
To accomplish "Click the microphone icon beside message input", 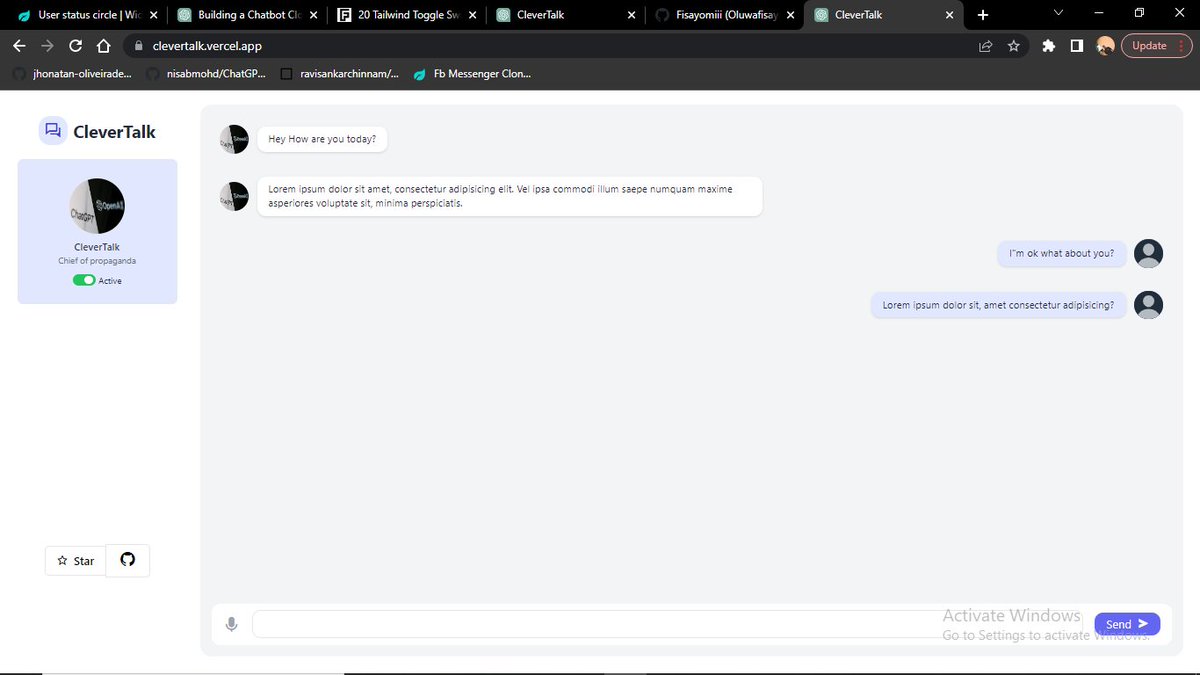I will (x=232, y=624).
